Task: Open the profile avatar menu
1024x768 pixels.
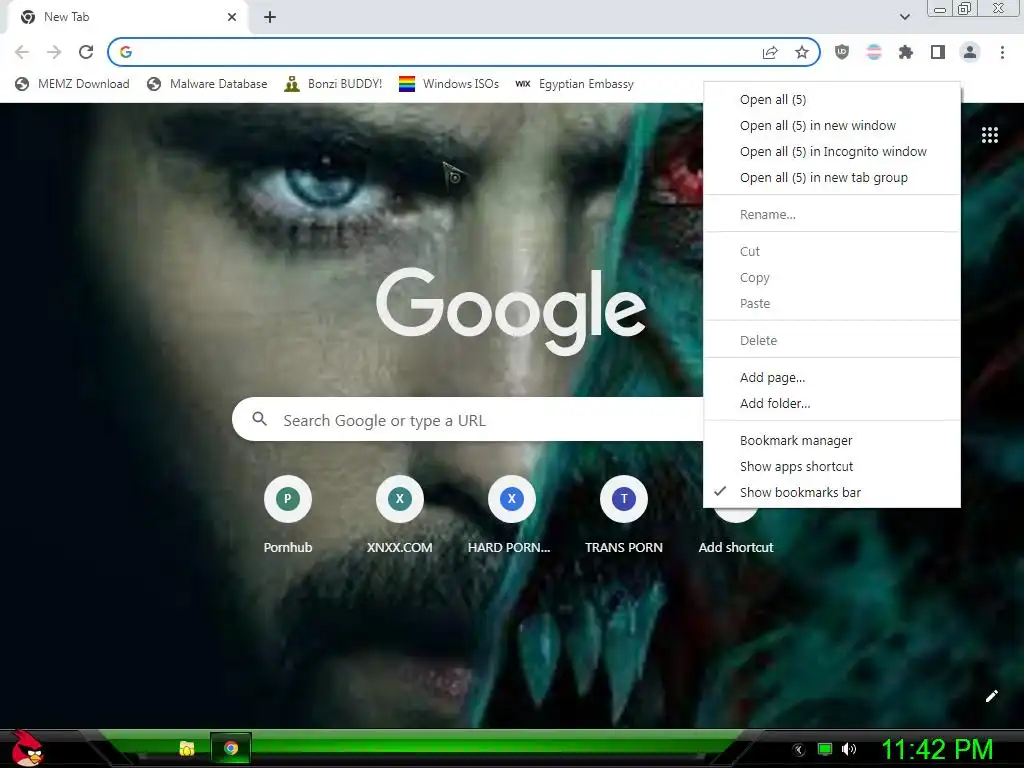Action: coord(970,52)
